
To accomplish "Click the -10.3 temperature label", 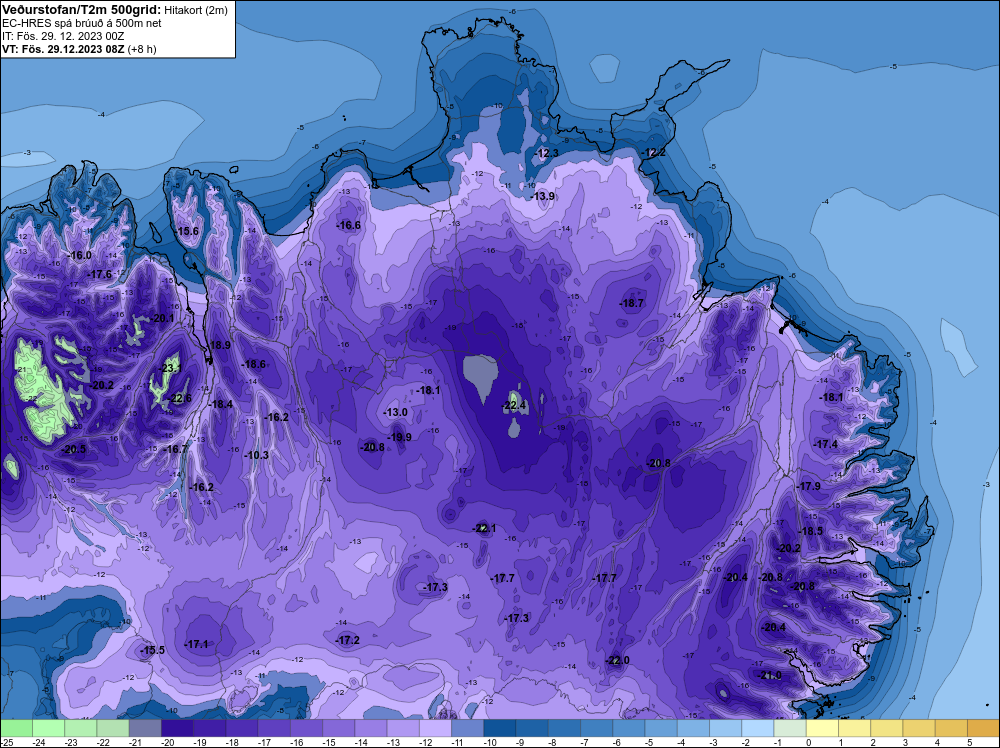I will (257, 455).
